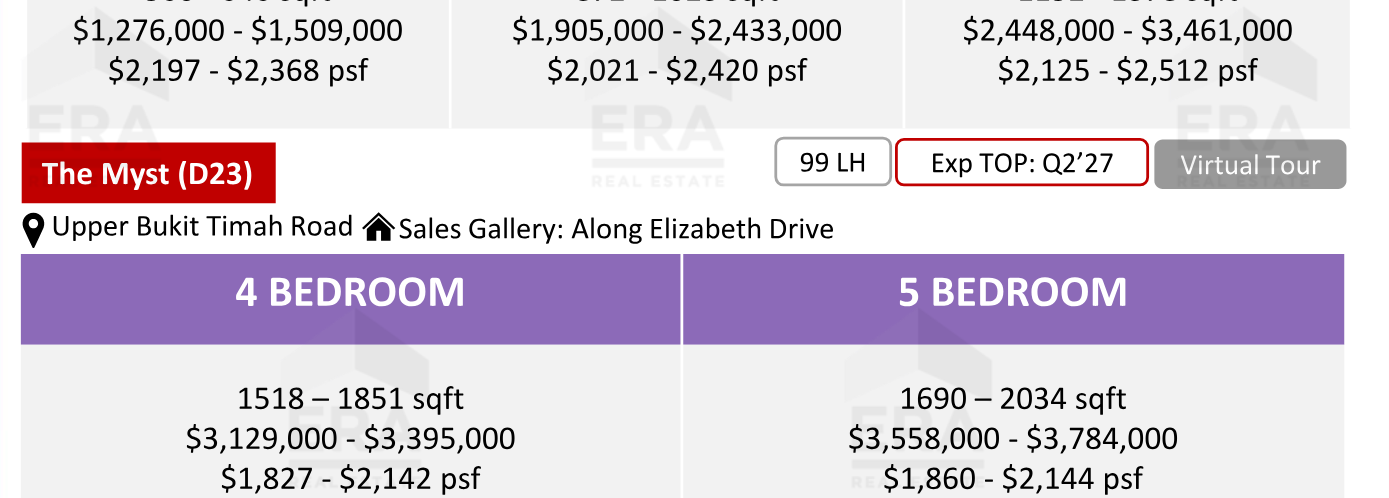This screenshot has width=1389, height=498.
Task: Click the $1,276,000 - $1,509,000 price range
Action: tap(238, 31)
